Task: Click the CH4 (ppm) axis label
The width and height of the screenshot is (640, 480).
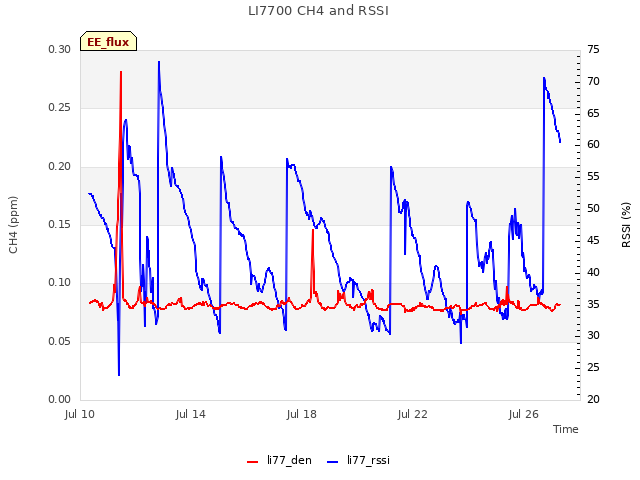Action: coord(13,225)
